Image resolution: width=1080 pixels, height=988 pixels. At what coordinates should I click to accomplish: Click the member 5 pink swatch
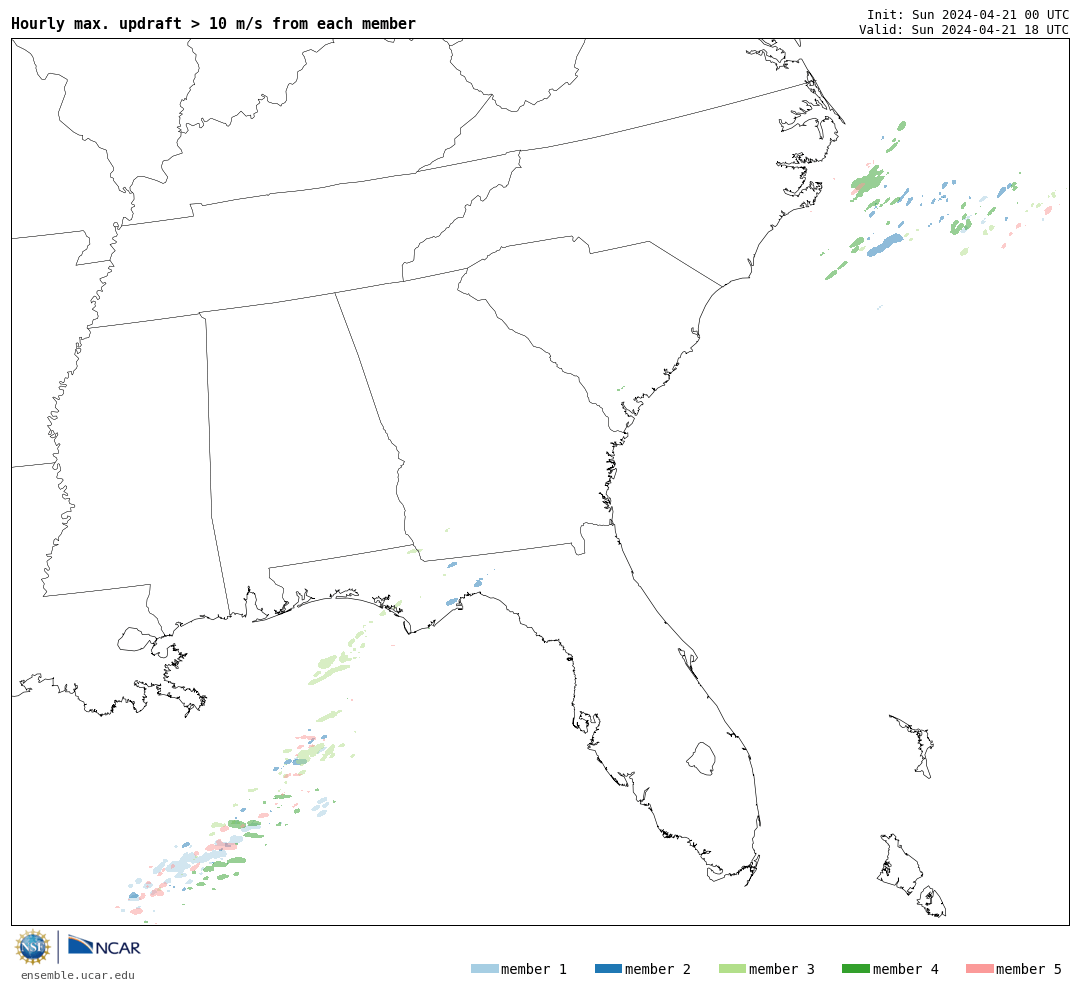coord(979,968)
